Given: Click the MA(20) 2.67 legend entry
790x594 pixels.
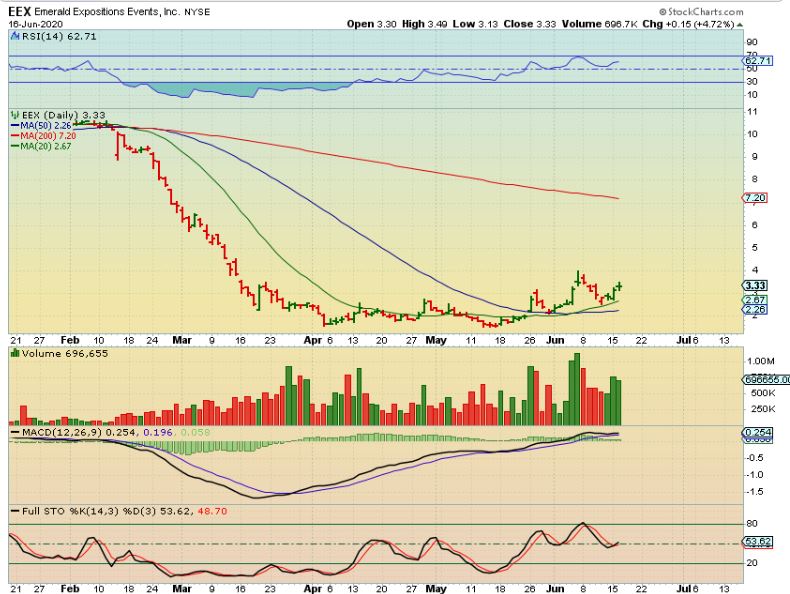Looking at the screenshot, I should 45,146.
